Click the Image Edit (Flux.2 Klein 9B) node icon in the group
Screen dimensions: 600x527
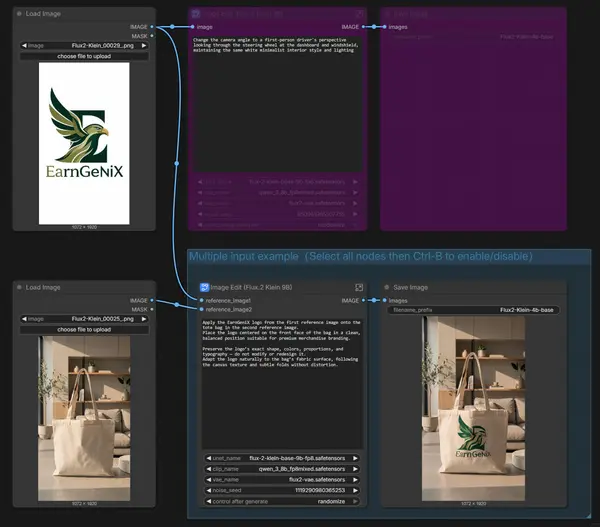point(204,287)
